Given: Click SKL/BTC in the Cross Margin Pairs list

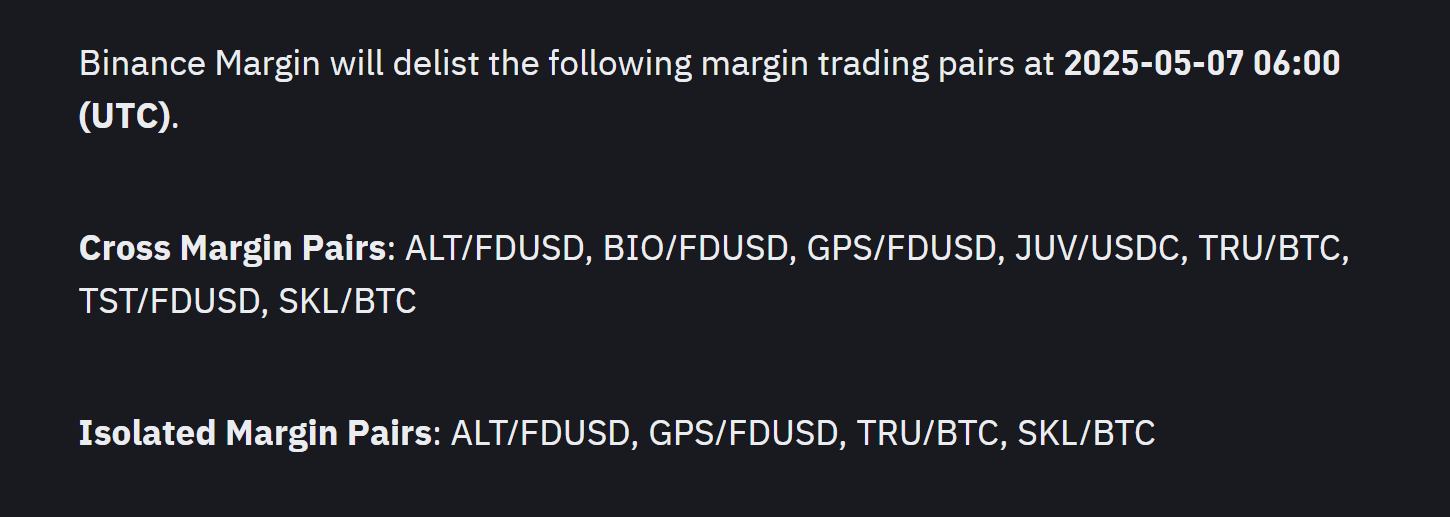Looking at the screenshot, I should pos(347,301).
